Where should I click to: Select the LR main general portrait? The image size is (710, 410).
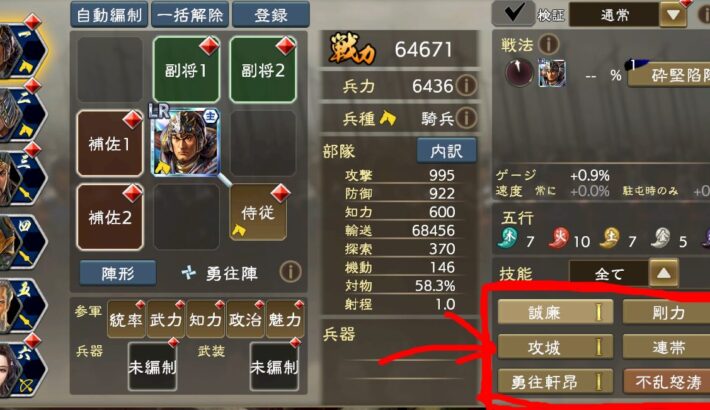186,142
